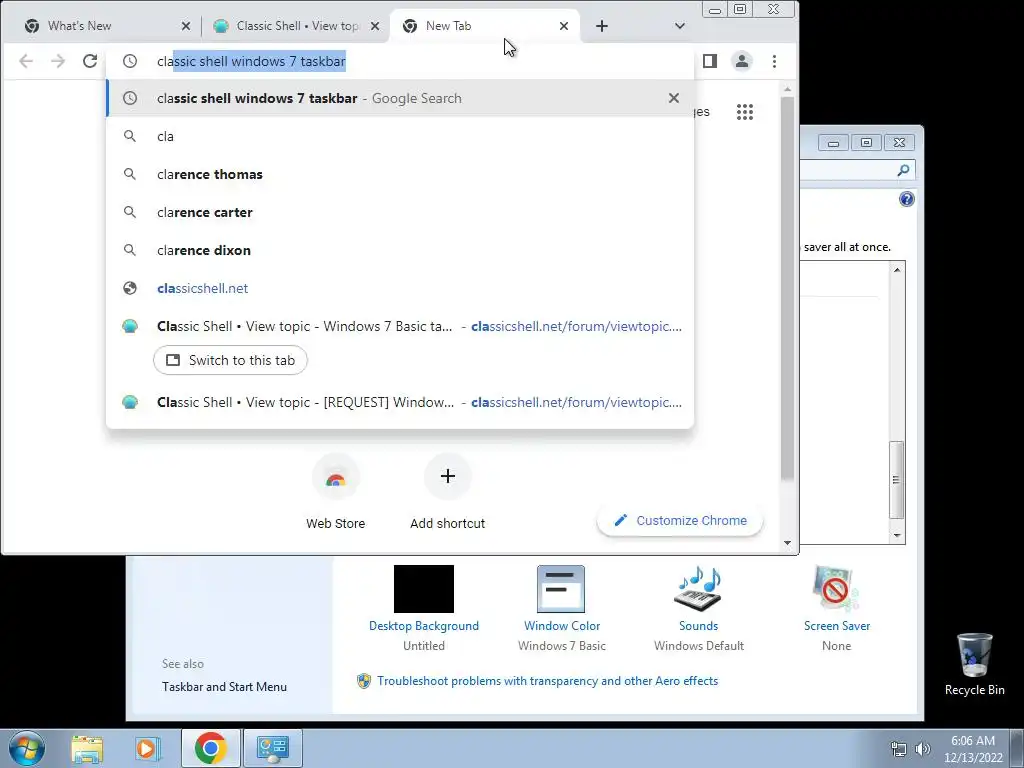
Task: Close the What's New tab
Action: coord(185,26)
